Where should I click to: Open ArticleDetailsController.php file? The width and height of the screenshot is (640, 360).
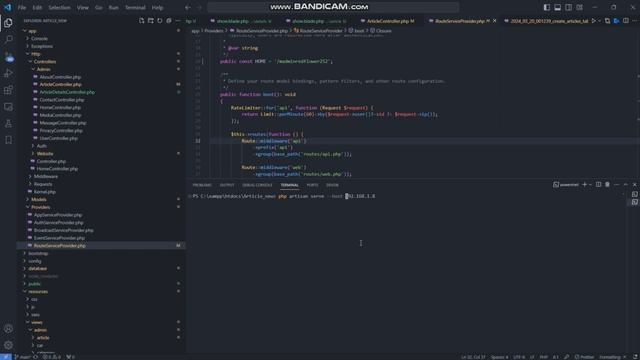[67, 92]
